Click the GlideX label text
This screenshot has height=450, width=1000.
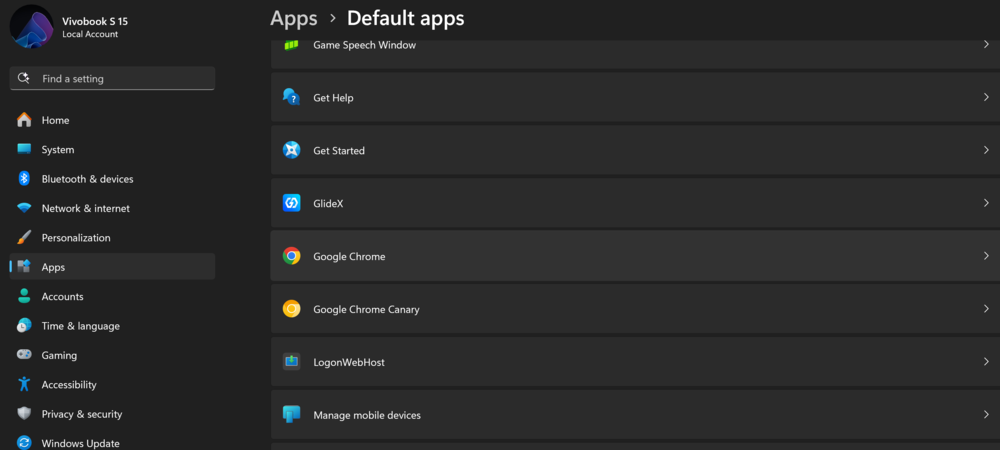click(x=328, y=203)
